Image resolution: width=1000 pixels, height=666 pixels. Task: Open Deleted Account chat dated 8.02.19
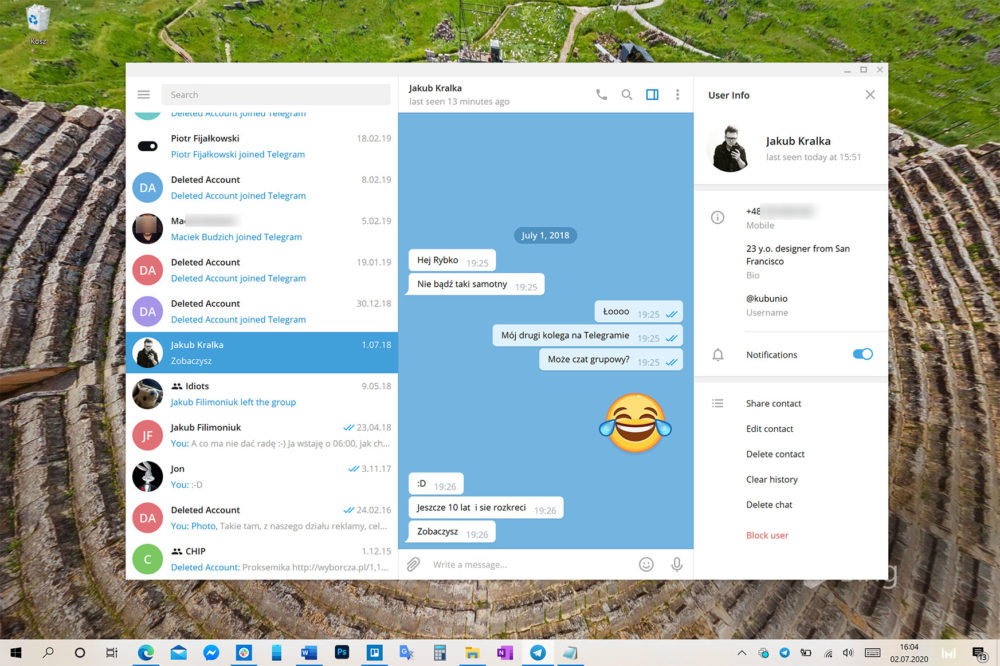point(261,188)
